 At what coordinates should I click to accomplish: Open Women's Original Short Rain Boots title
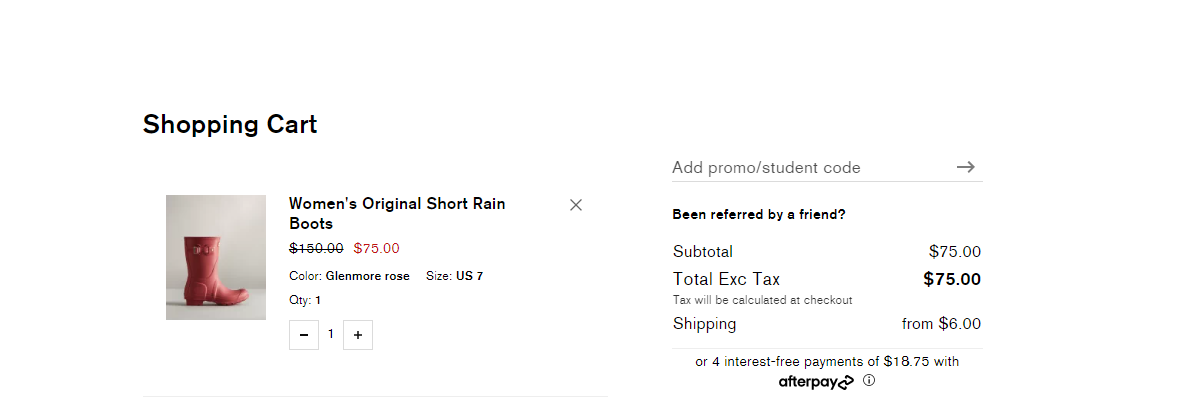click(397, 213)
